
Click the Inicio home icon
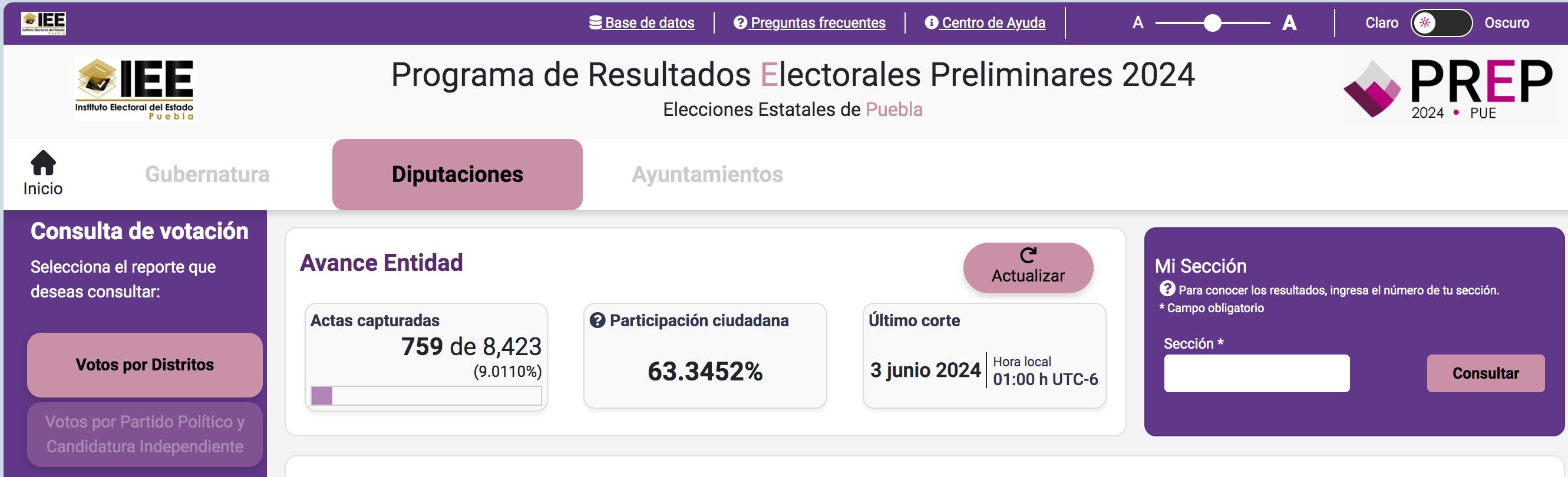(43, 163)
